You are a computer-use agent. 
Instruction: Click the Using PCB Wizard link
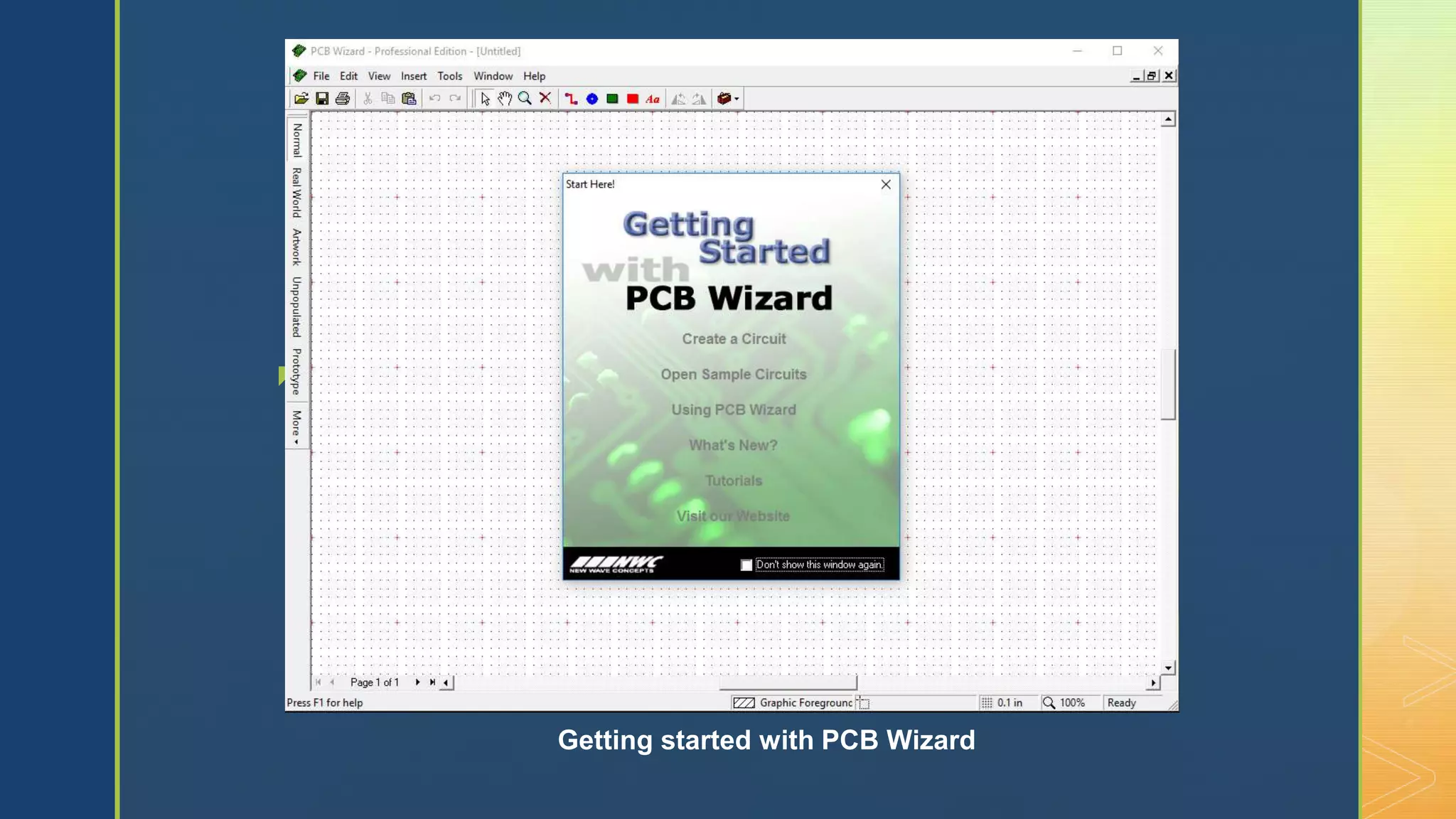click(x=734, y=410)
